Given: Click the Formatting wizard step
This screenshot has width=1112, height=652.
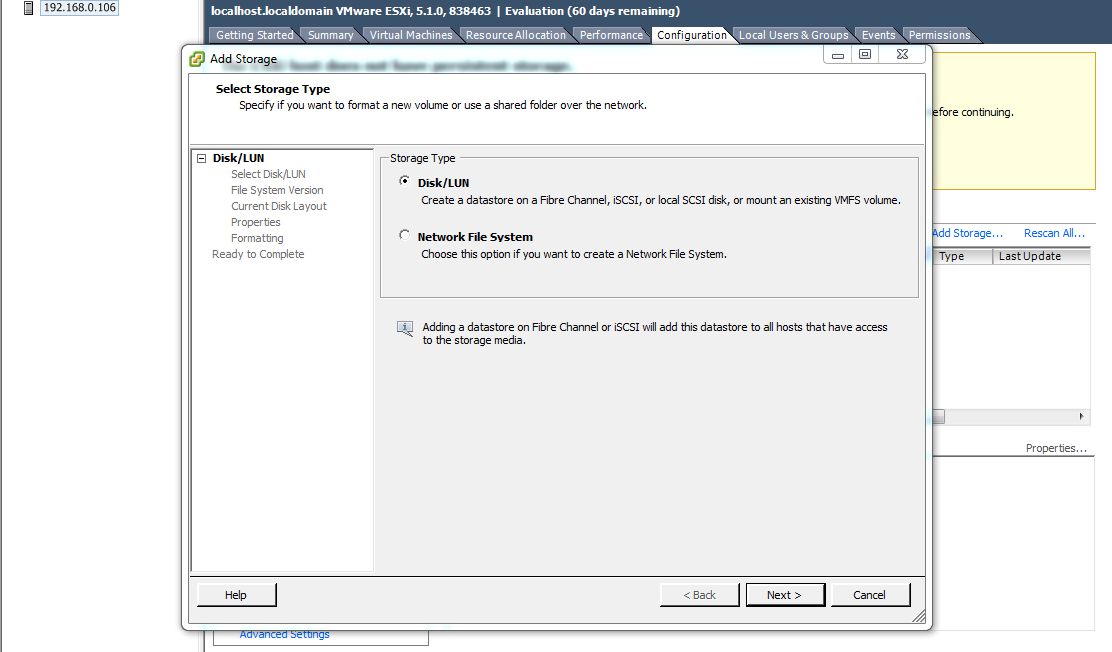Looking at the screenshot, I should point(257,238).
